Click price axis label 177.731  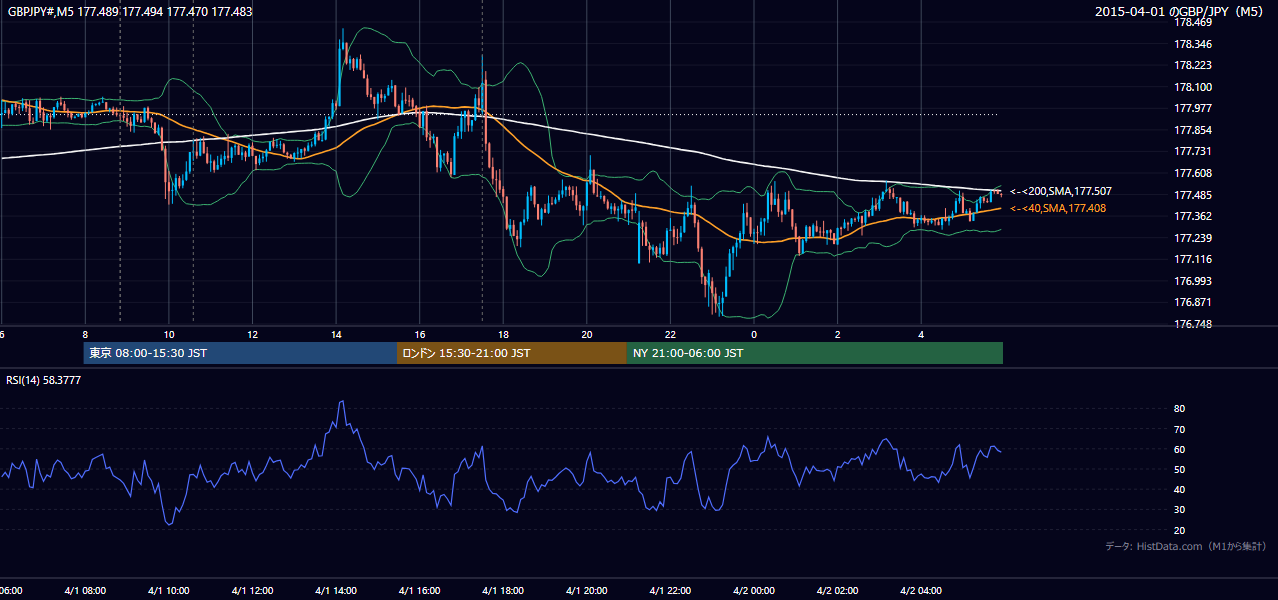pos(1192,151)
